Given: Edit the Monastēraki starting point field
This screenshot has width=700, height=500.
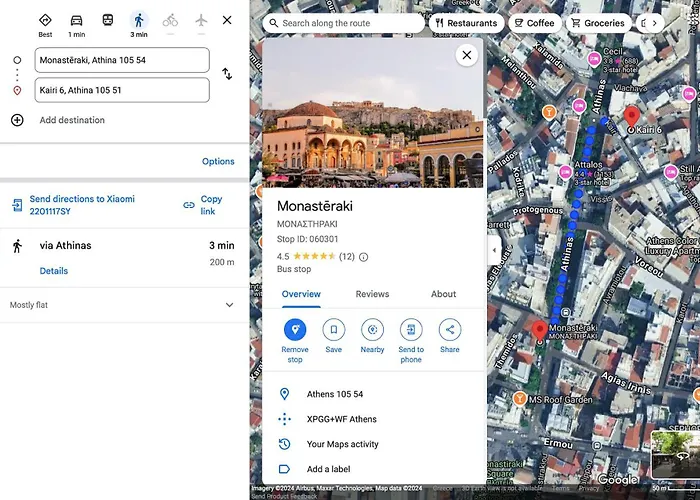Looking at the screenshot, I should [x=122, y=60].
